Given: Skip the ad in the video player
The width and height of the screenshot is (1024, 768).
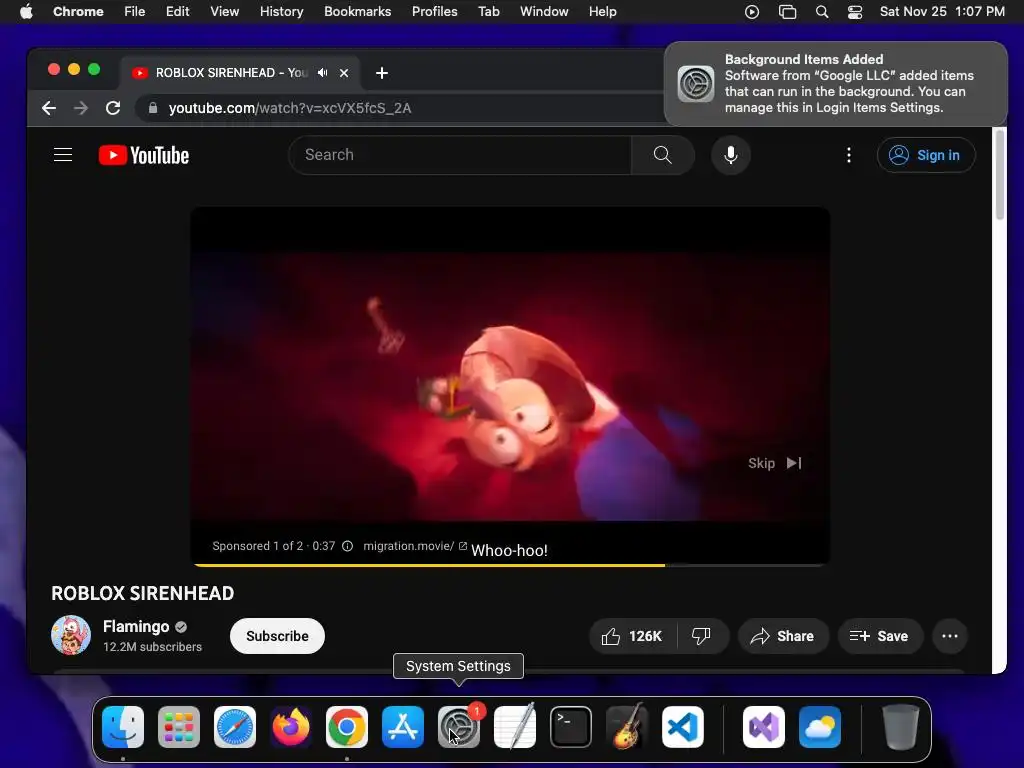Looking at the screenshot, I should coord(775,463).
